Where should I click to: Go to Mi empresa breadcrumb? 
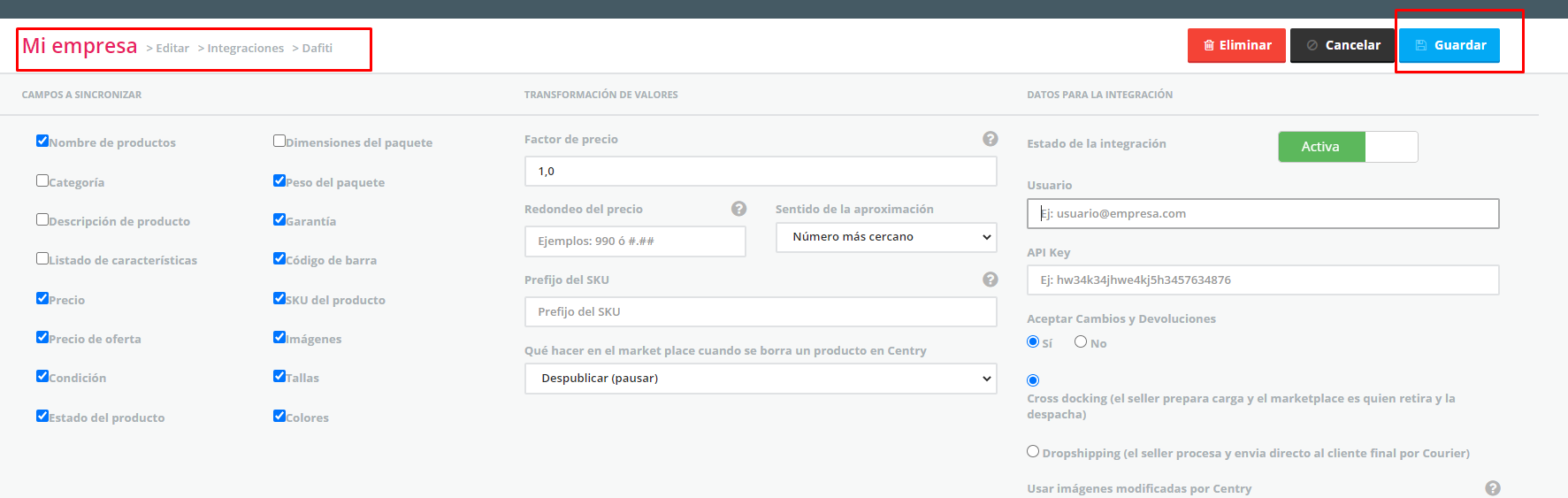pos(80,46)
